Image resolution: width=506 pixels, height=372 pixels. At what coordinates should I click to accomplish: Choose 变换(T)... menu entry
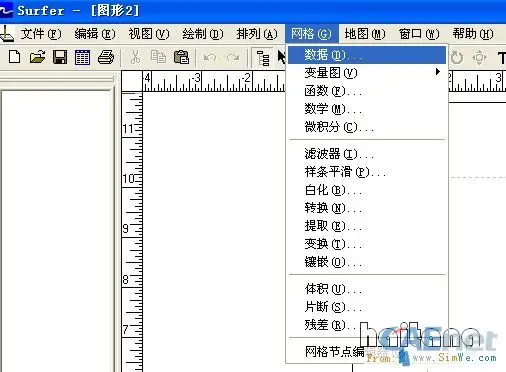click(x=367, y=244)
